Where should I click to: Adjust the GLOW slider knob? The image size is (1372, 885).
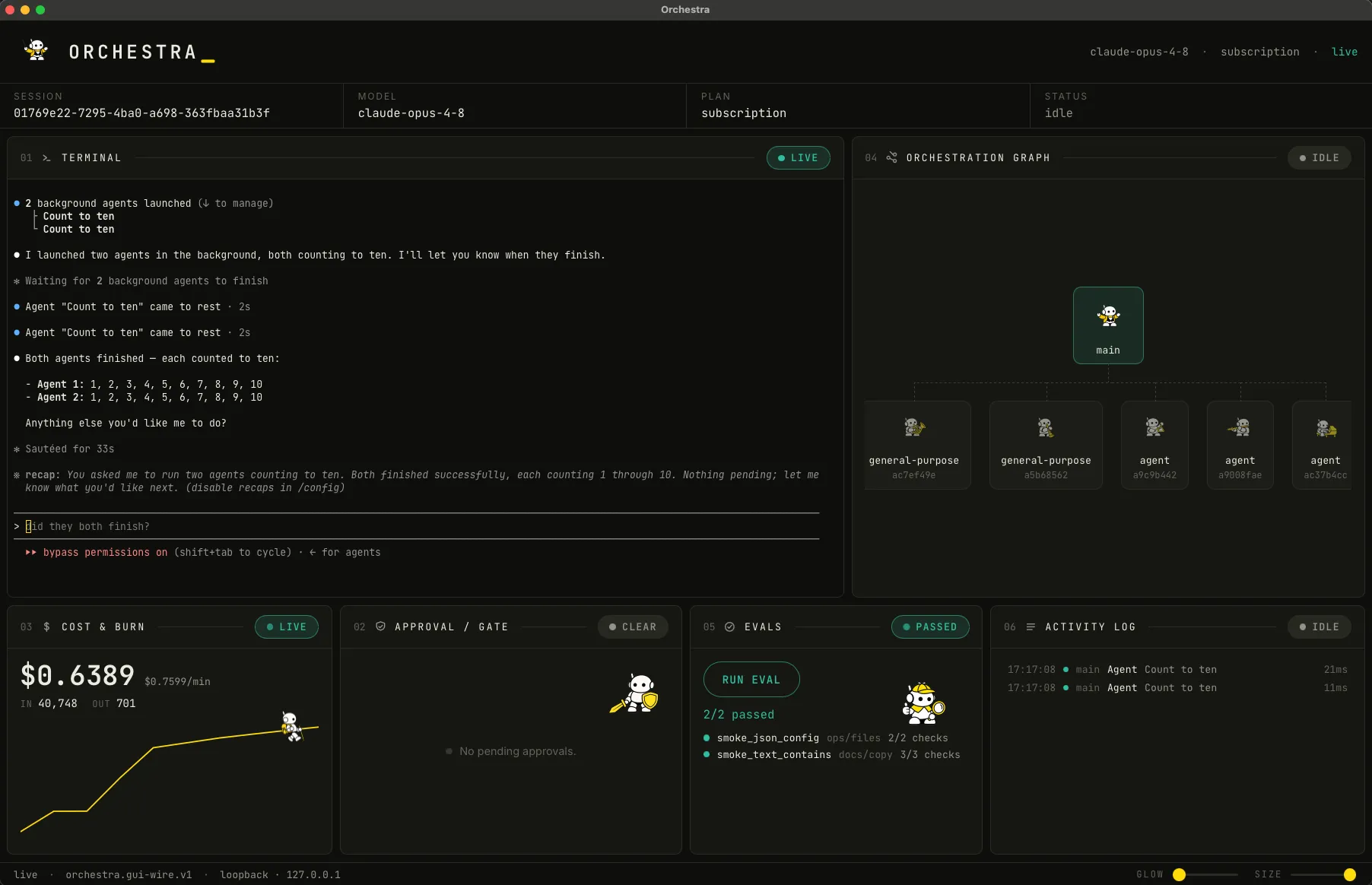coord(1179,874)
